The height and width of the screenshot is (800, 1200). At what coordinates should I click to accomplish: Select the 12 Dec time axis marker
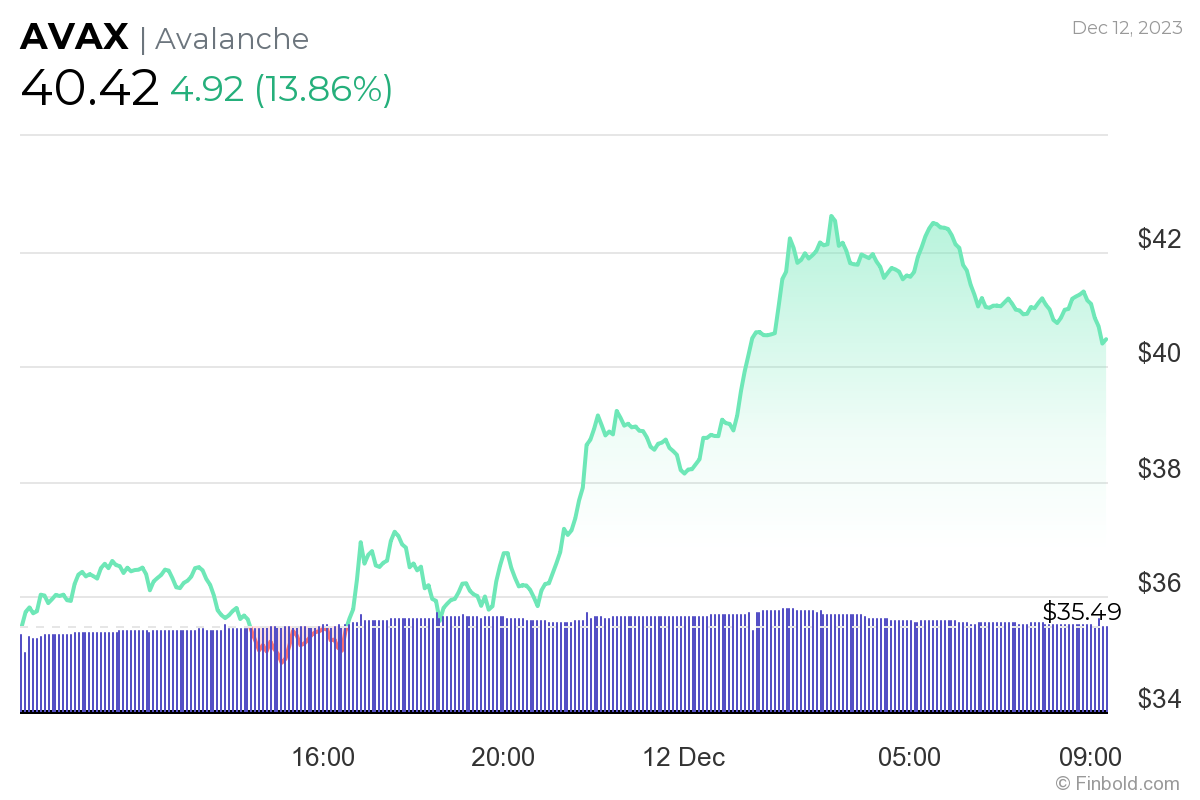pos(687,757)
